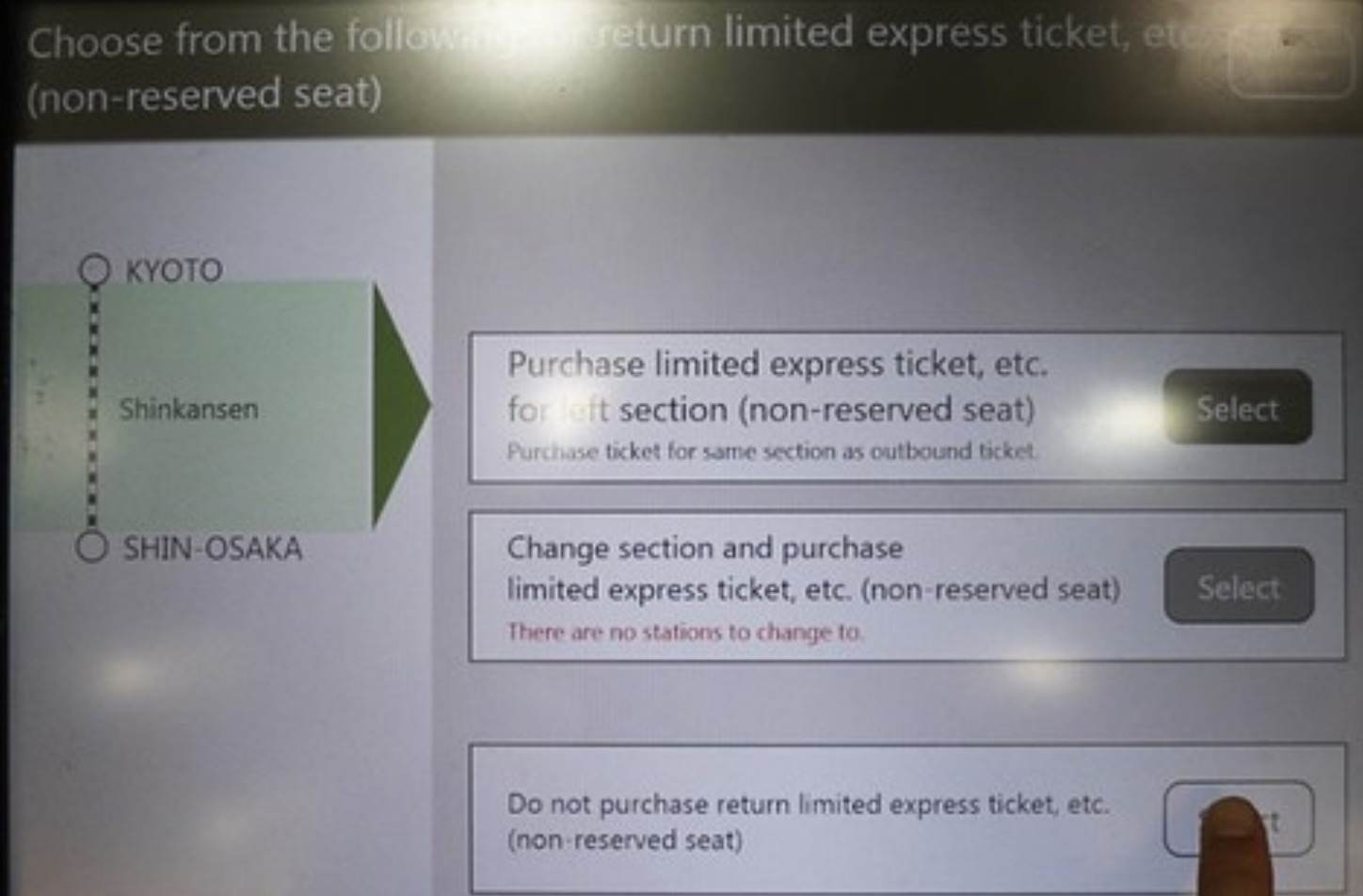Tap "Change section and purchase" option text
The width and height of the screenshot is (1363, 896).
[704, 548]
